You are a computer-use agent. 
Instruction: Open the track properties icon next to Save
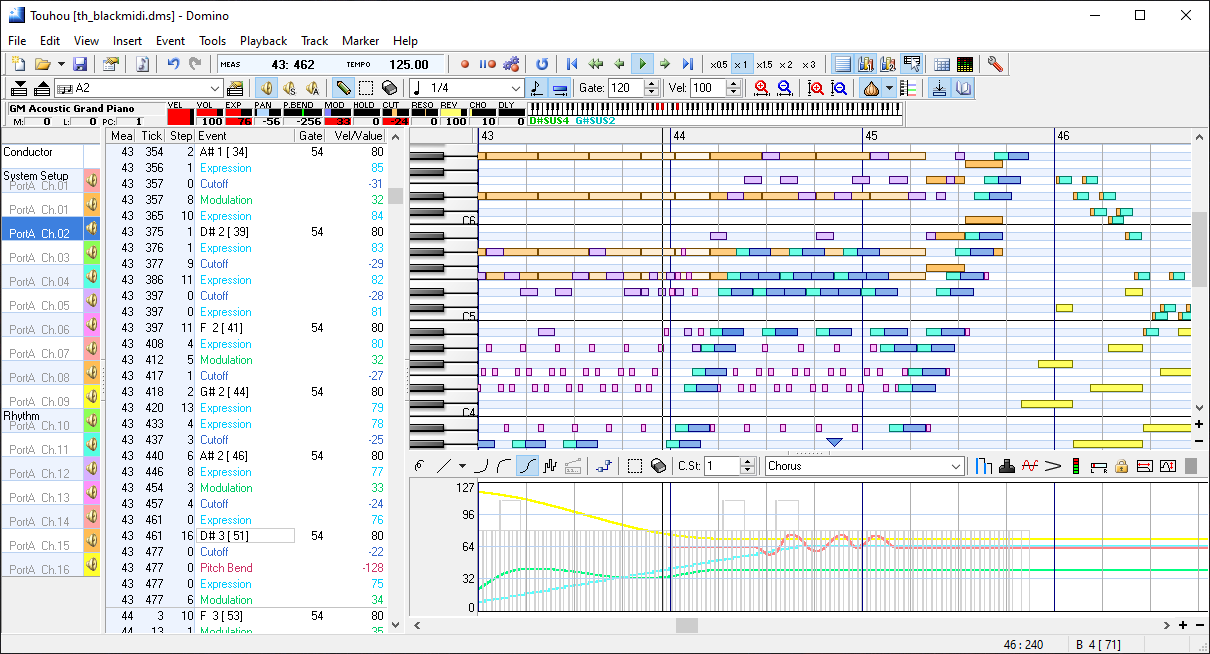pyautogui.click(x=110, y=64)
